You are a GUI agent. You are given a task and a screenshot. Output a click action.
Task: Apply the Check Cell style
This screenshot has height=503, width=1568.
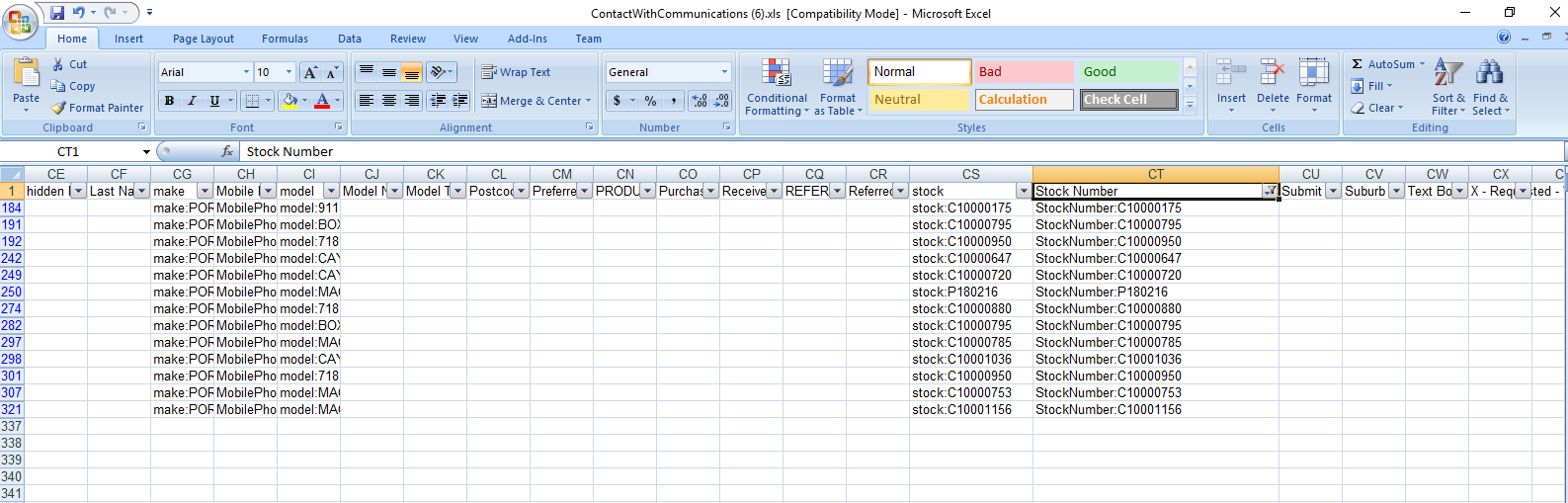[1128, 100]
